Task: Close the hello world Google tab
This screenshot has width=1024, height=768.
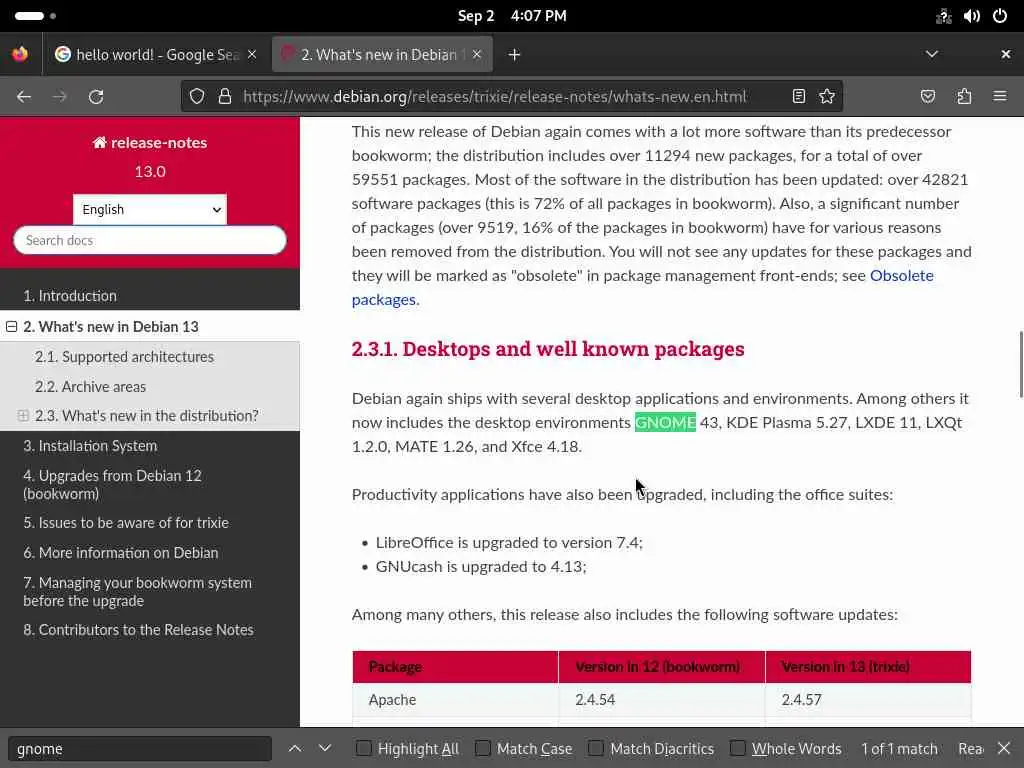Action: pyautogui.click(x=252, y=54)
